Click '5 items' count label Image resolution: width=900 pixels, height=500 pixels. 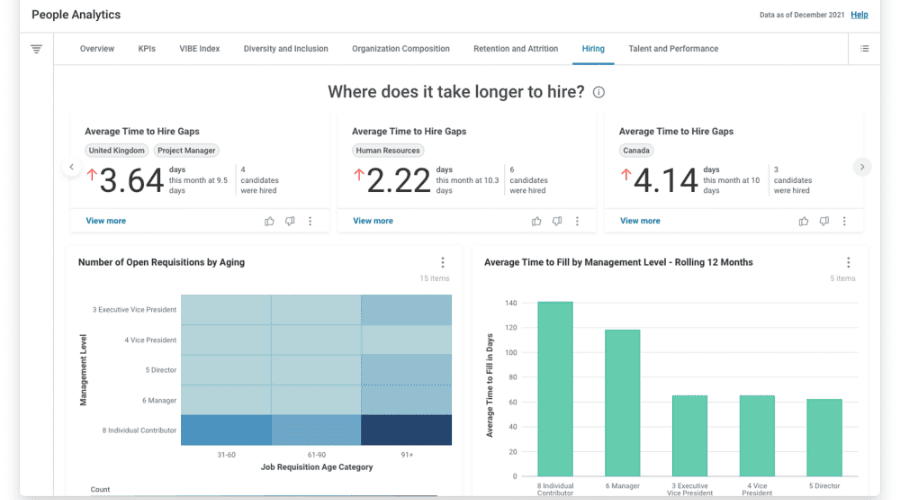click(x=843, y=278)
